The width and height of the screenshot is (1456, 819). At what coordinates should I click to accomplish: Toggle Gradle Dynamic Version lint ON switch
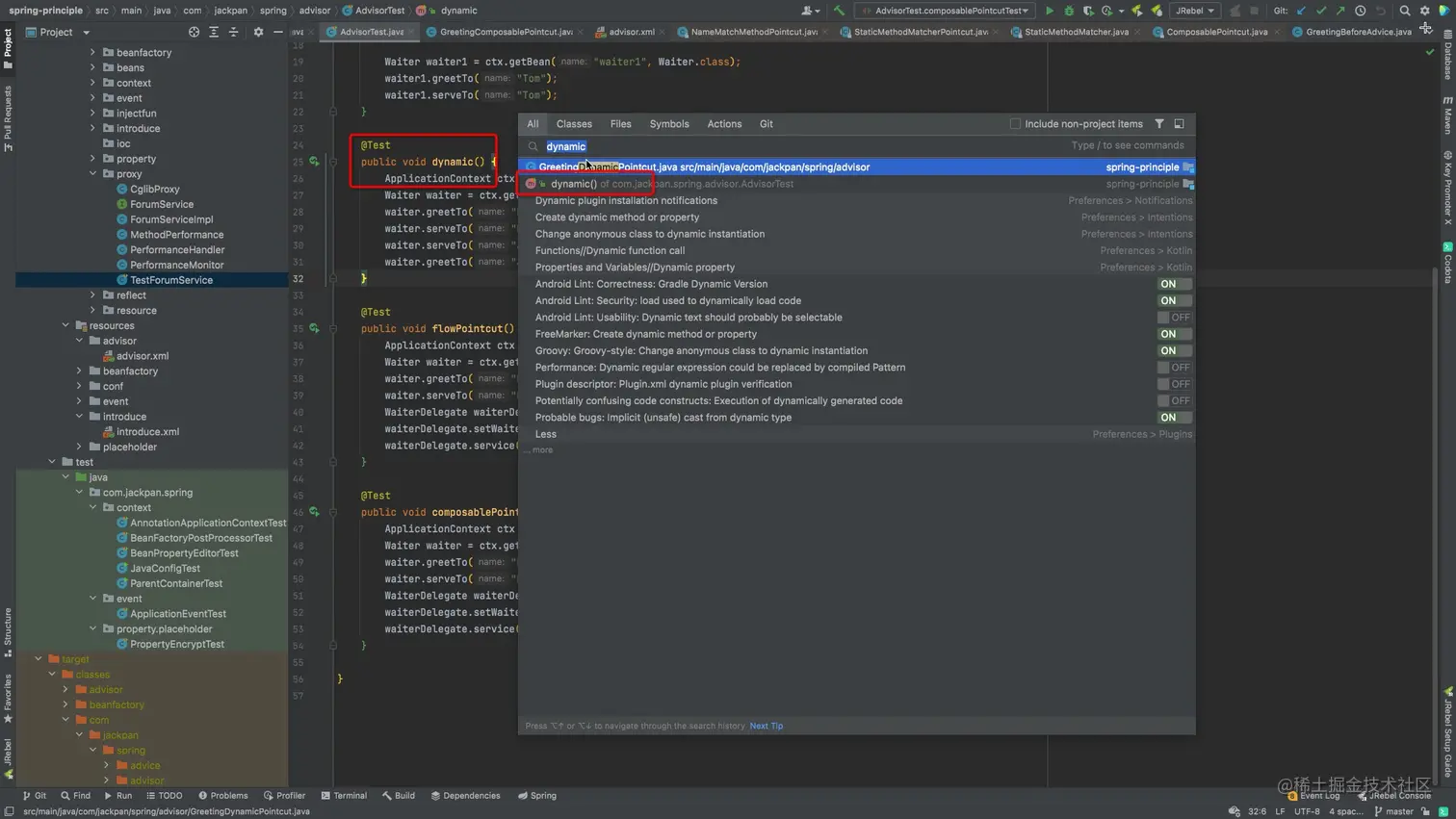pos(1174,284)
